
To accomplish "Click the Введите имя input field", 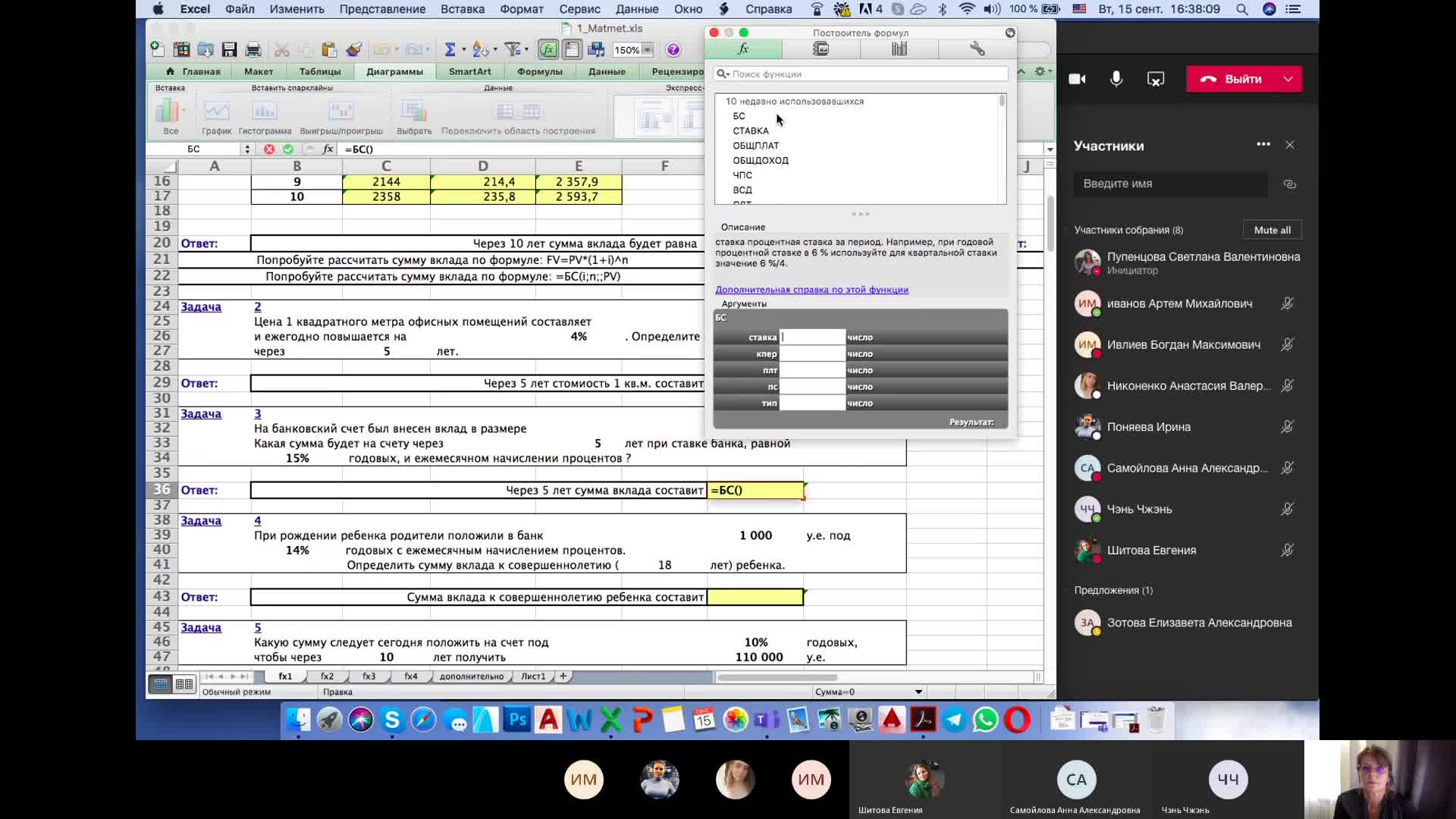I will pos(1171,184).
